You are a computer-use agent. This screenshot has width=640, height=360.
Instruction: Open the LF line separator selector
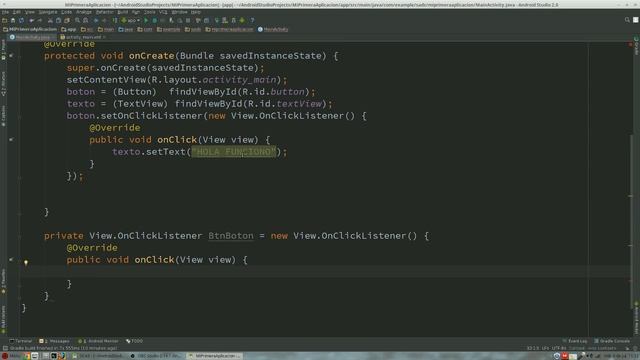pos(545,348)
